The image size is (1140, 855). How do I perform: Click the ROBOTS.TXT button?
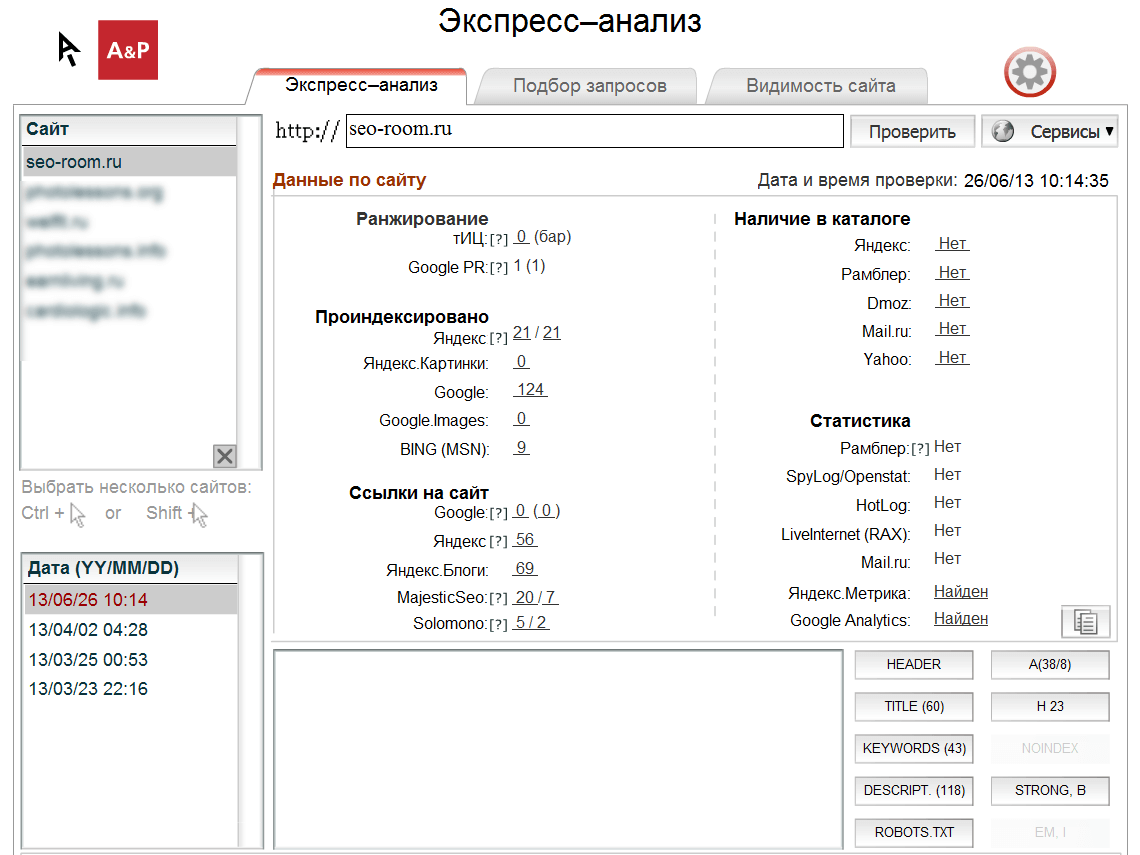point(913,832)
